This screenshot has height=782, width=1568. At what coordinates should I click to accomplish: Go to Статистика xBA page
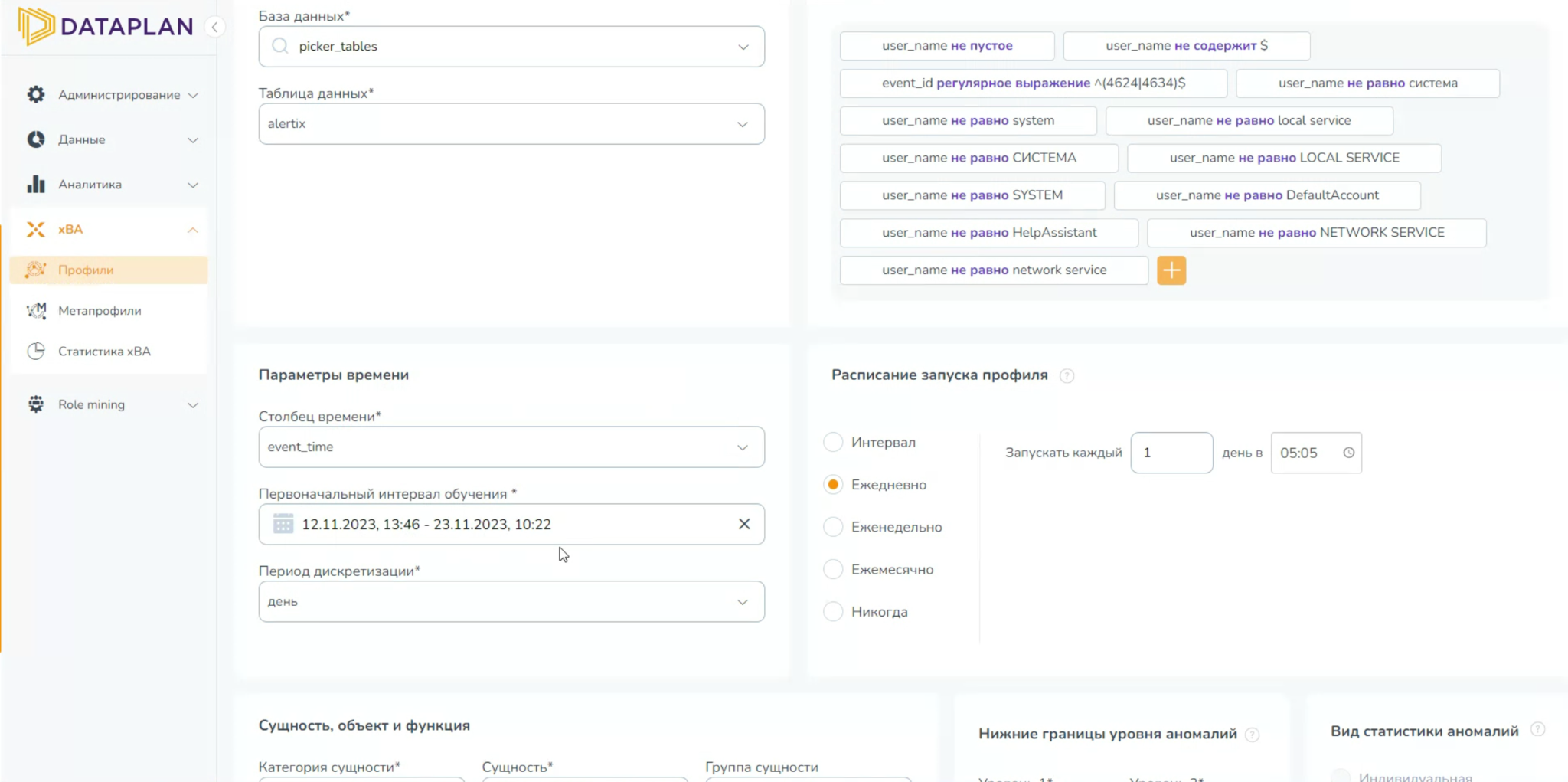point(104,352)
